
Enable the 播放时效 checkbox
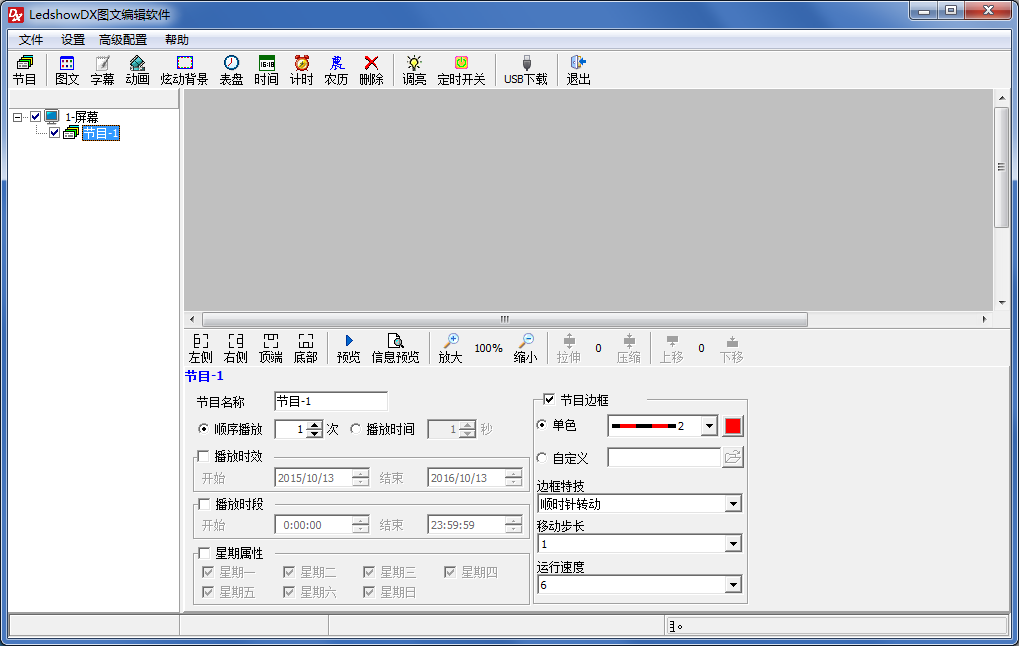204,457
